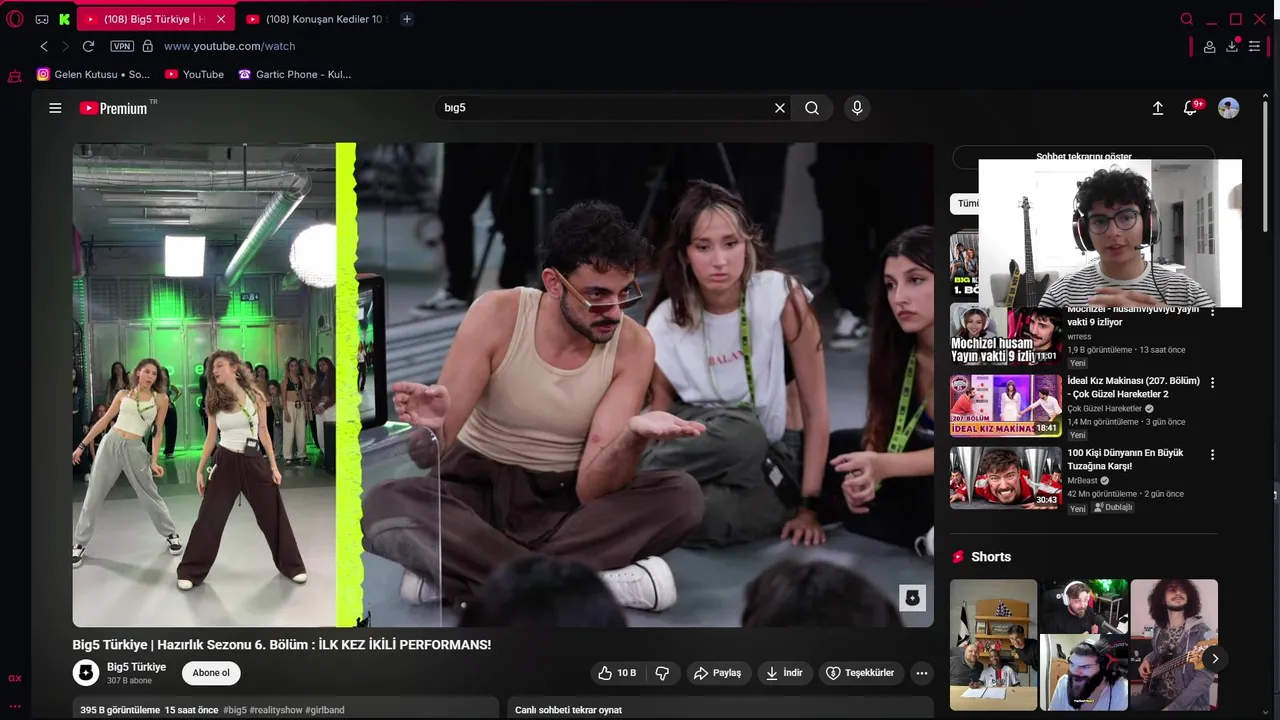Screen dimensions: 1280x720
Task: Show chat replay (Sohbet tekrarını göster)
Action: coord(1084,157)
